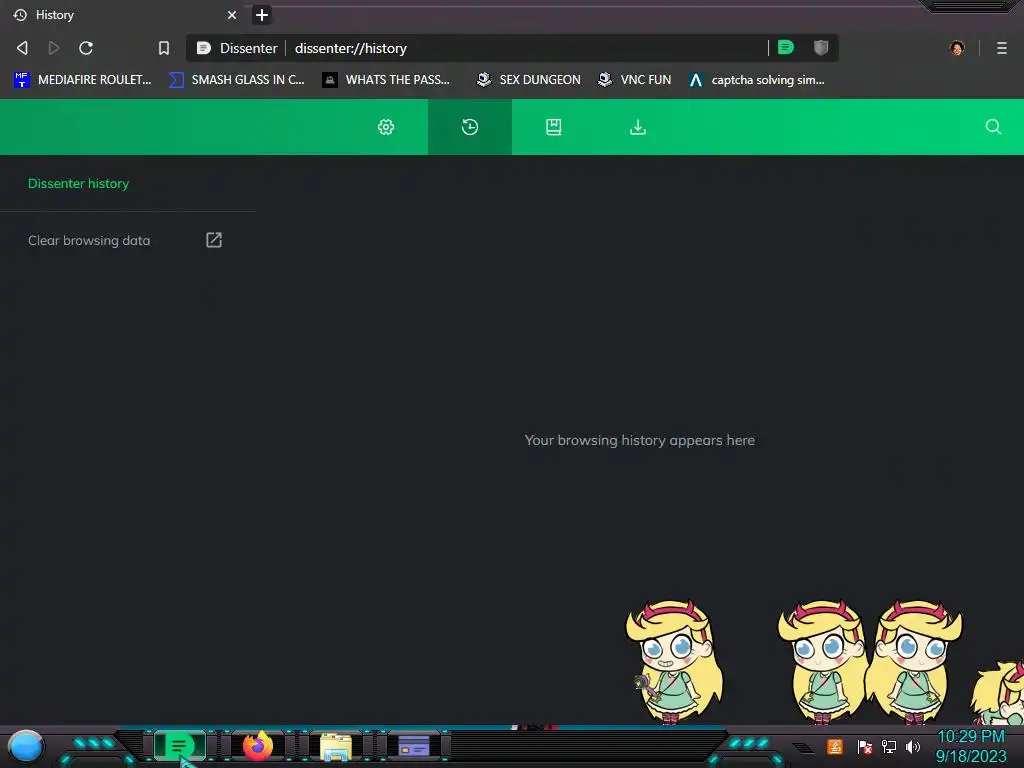Open the SMASH GLASS IN C... bookmark

point(236,80)
